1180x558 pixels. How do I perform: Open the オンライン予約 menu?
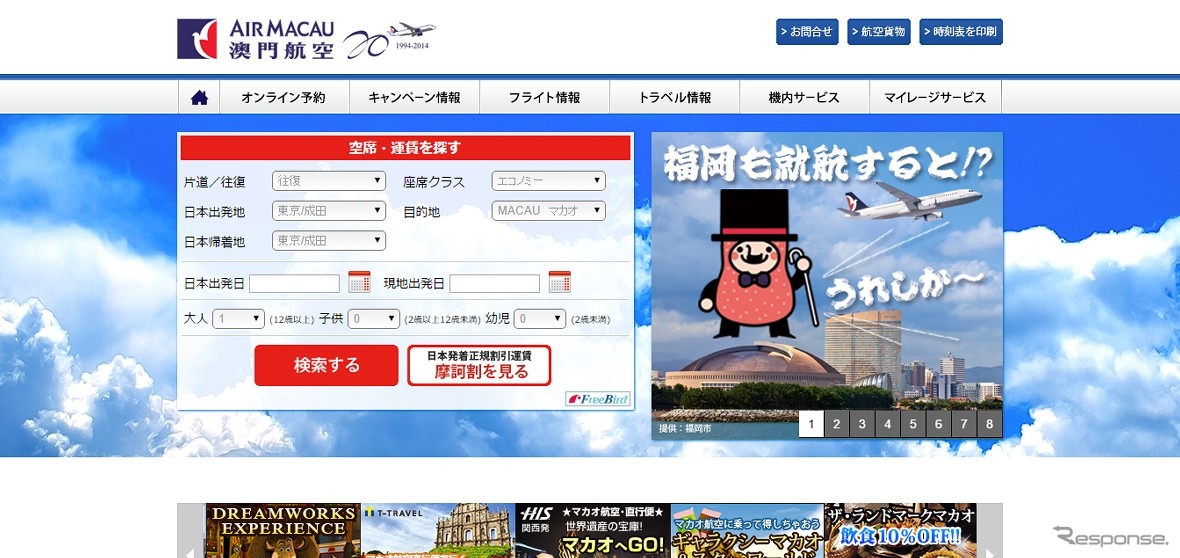click(284, 97)
